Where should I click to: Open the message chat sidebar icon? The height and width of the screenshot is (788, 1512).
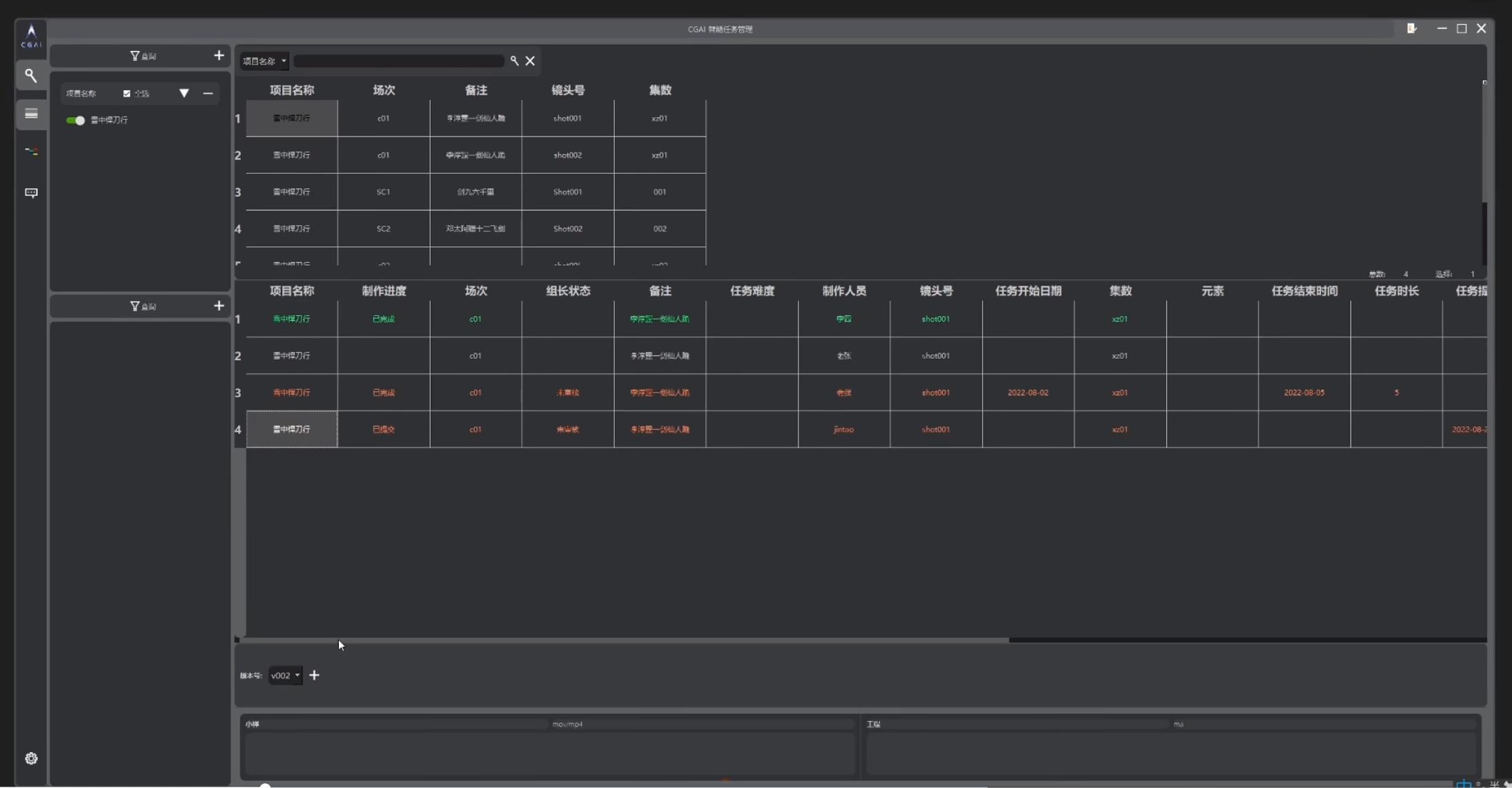pyautogui.click(x=31, y=193)
